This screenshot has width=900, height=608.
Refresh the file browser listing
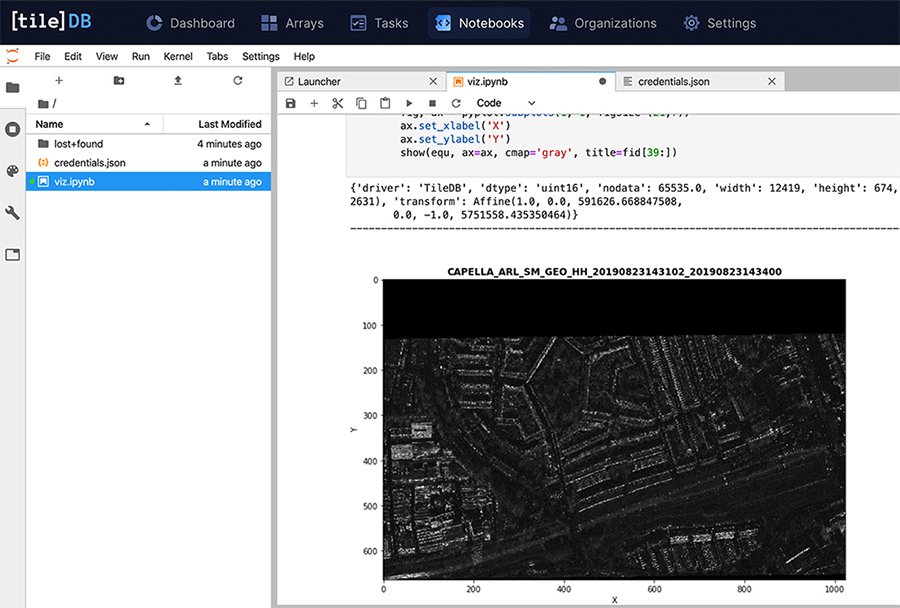237,81
